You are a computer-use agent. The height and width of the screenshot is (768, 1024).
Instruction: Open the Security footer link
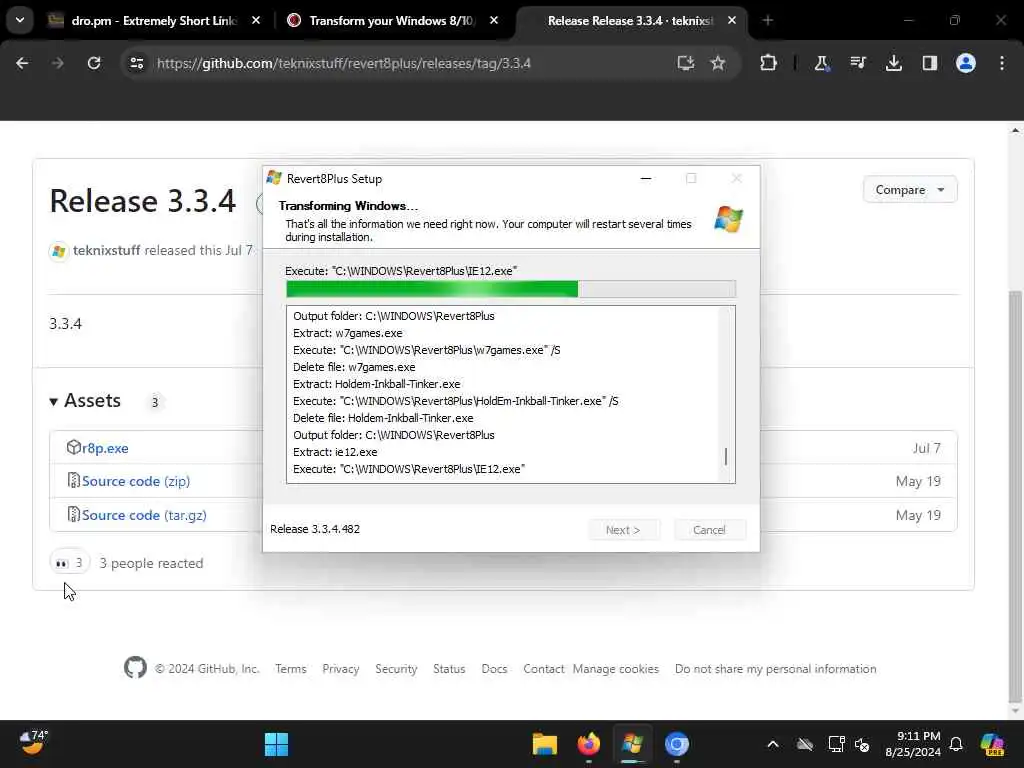[x=396, y=669]
